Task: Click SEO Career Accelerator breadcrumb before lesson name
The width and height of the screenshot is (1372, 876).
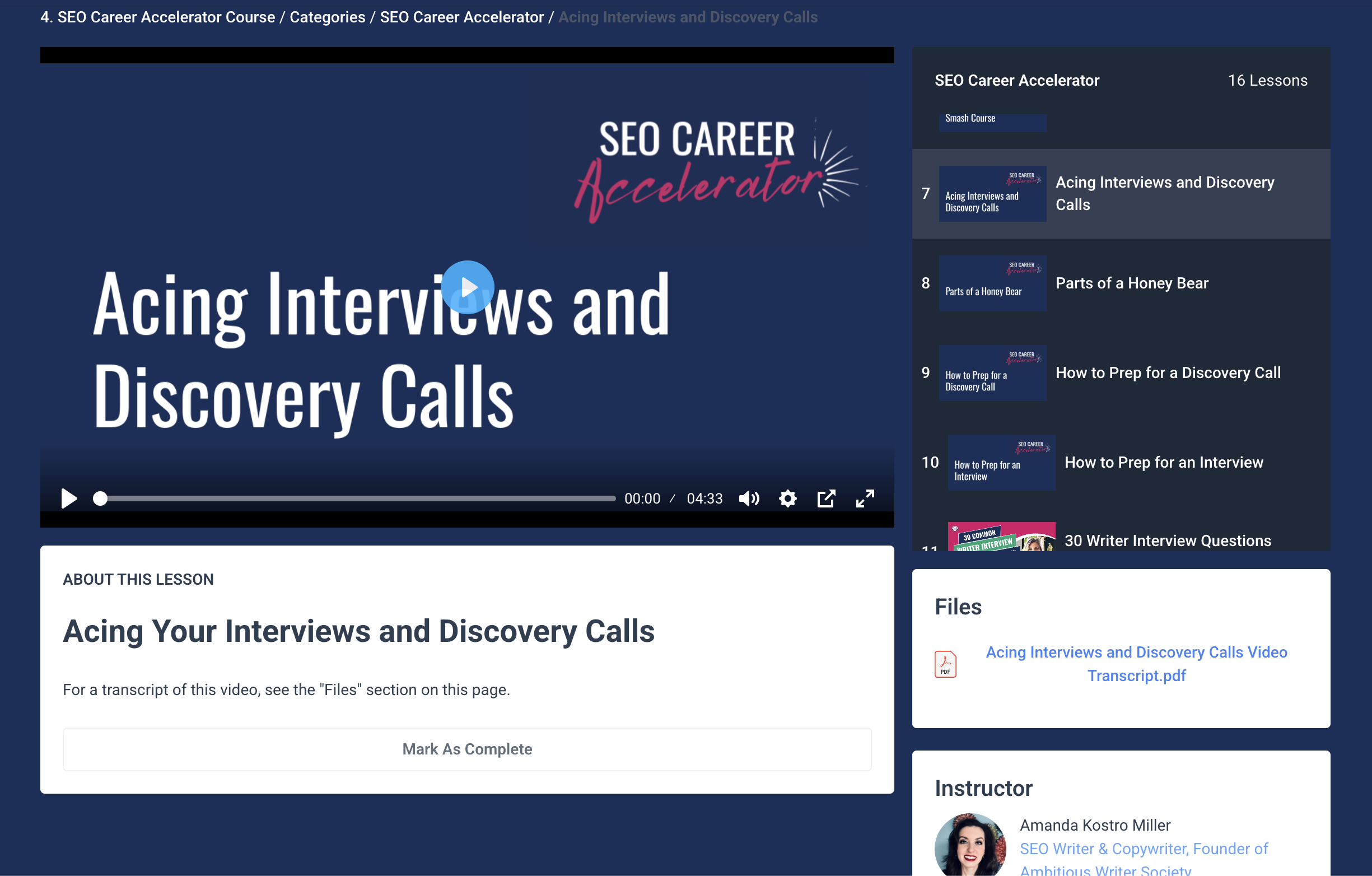Action: click(x=461, y=17)
